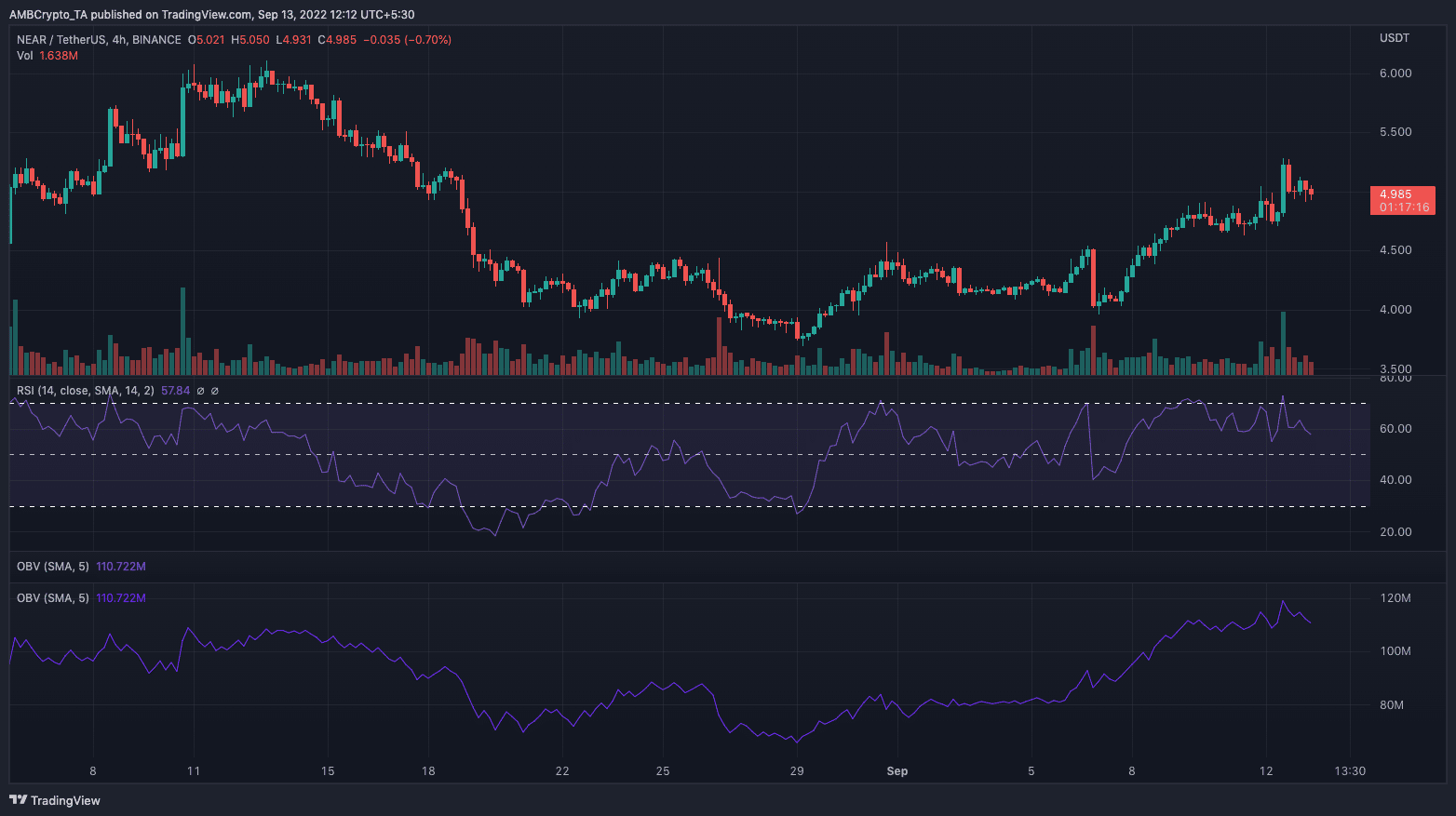Screen dimensions: 1456x816
Task: Click the lower OBV (SMA, 5) legend label
Action: pos(53,597)
